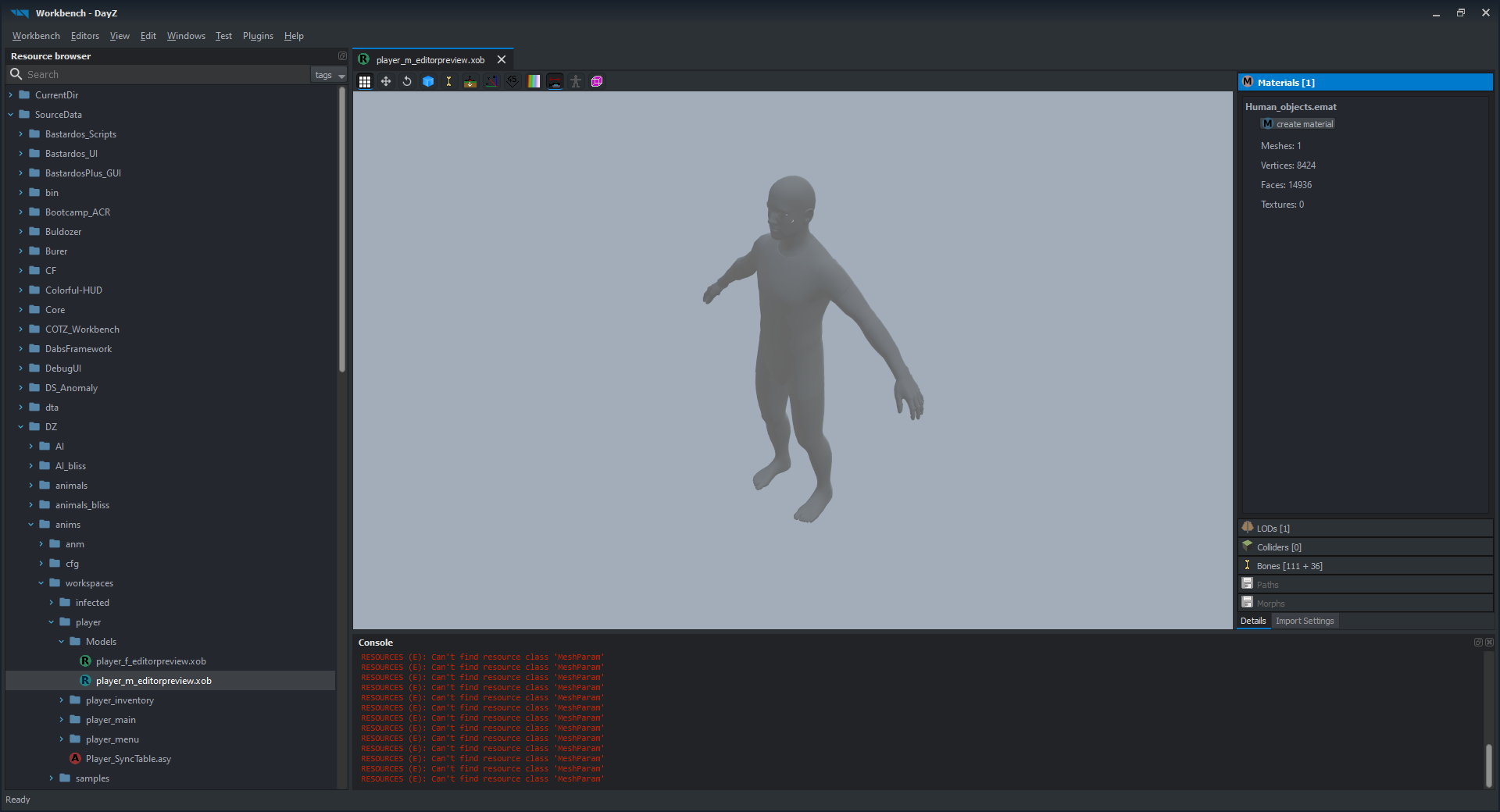Toggle the yellow bone toolbar icon
The width and height of the screenshot is (1500, 812).
coord(449,81)
